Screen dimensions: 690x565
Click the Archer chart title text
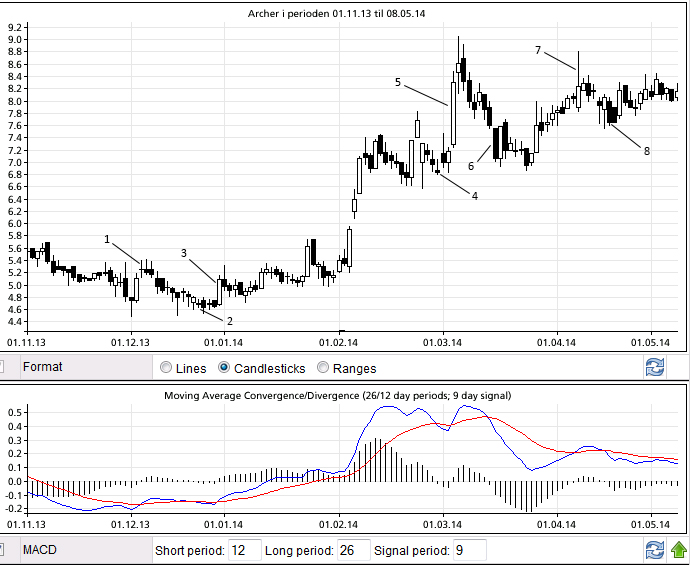(x=345, y=13)
